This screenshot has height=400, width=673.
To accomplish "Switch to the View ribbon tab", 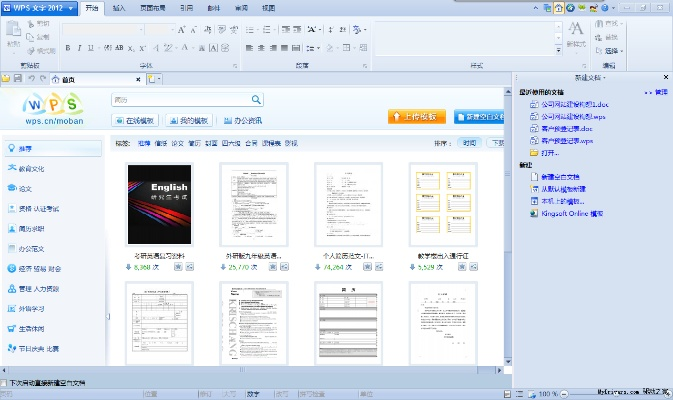I will coord(269,8).
